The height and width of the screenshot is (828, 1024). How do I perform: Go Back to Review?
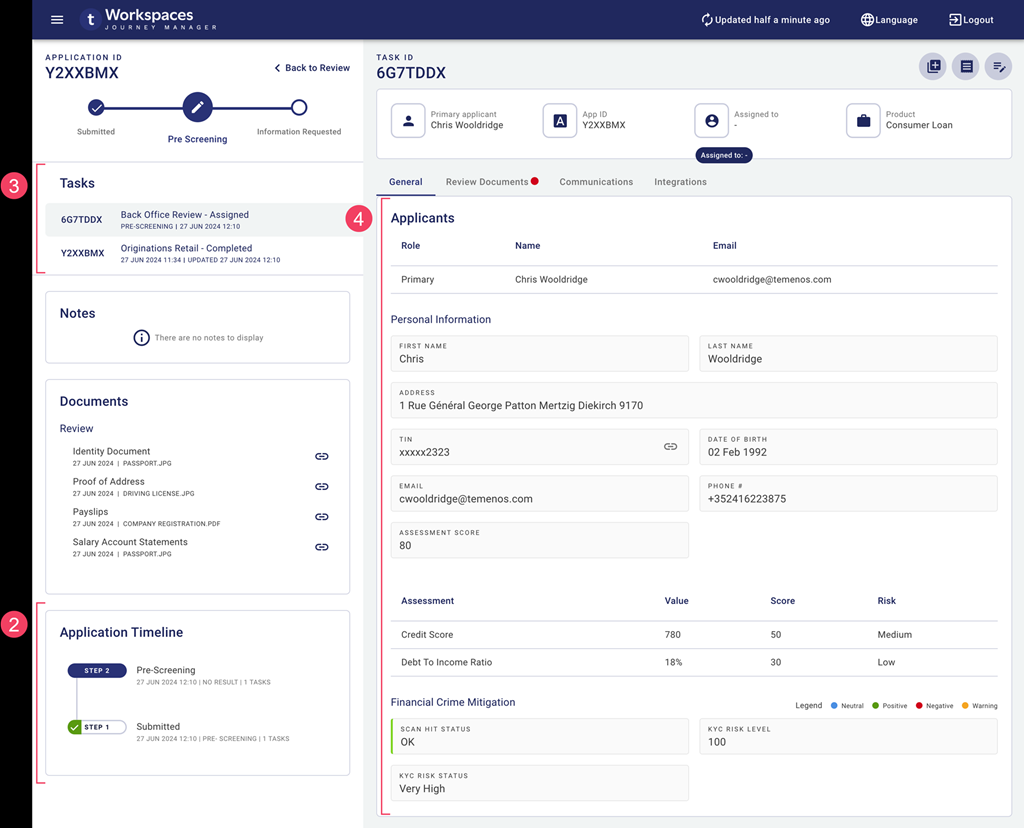tap(312, 68)
